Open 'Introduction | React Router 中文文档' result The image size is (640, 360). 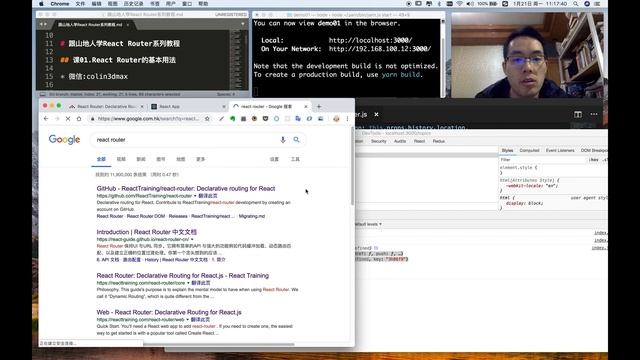147,232
